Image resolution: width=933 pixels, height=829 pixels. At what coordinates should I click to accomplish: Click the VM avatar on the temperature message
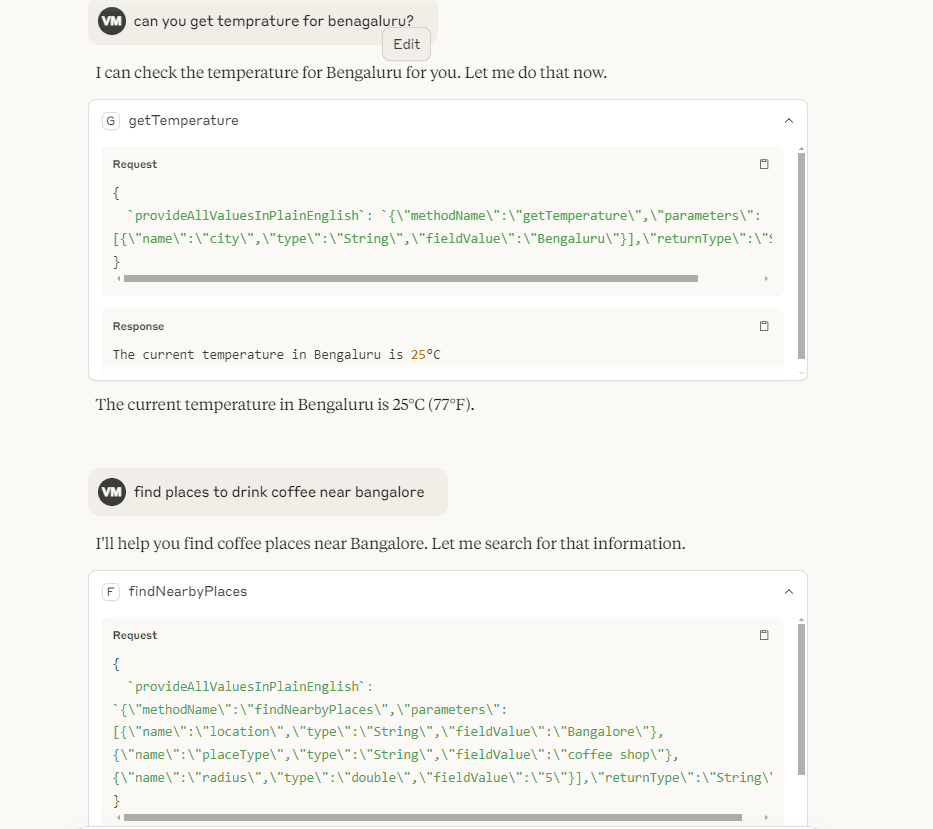pyautogui.click(x=112, y=21)
